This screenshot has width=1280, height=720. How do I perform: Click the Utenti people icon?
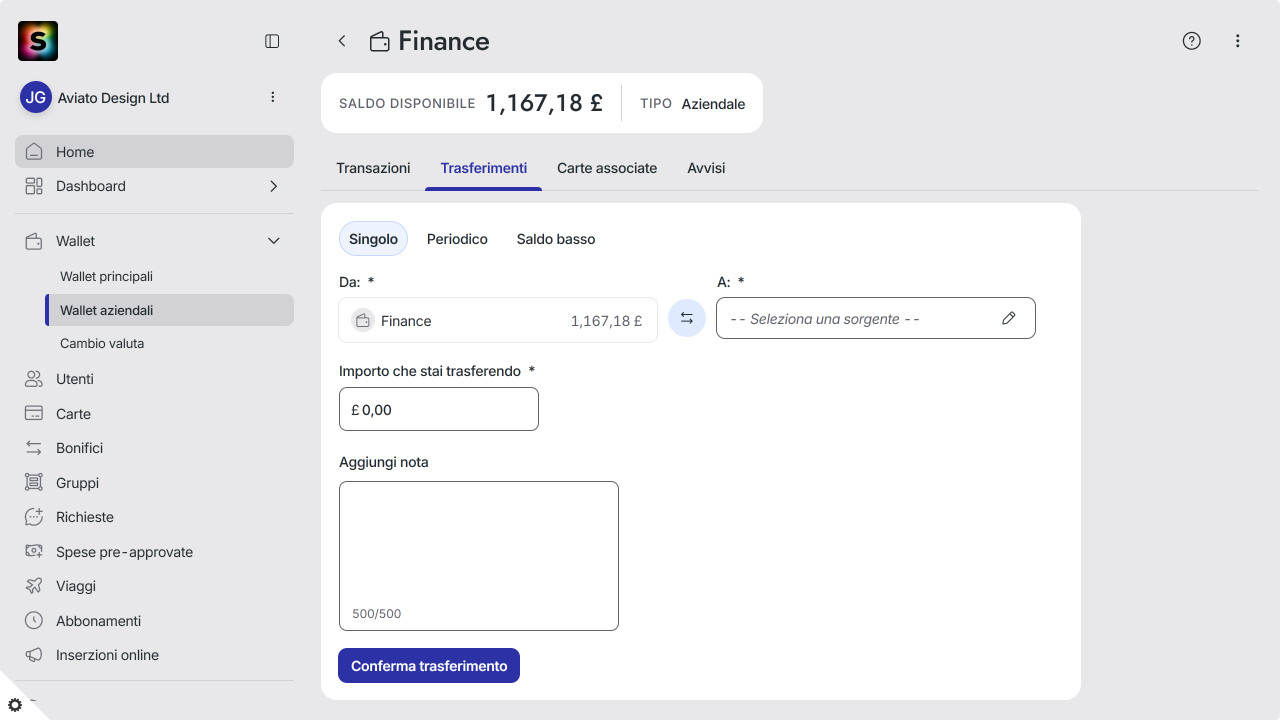34,379
